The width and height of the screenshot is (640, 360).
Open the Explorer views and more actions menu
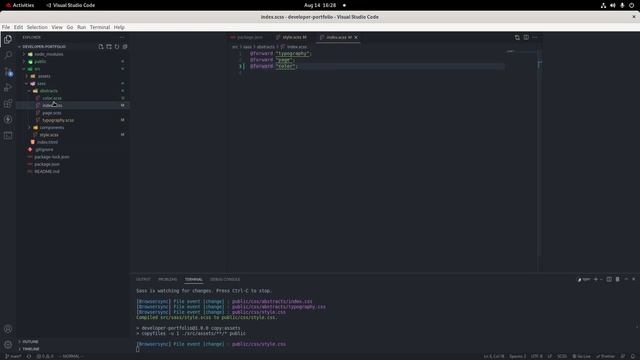pyautogui.click(x=122, y=37)
